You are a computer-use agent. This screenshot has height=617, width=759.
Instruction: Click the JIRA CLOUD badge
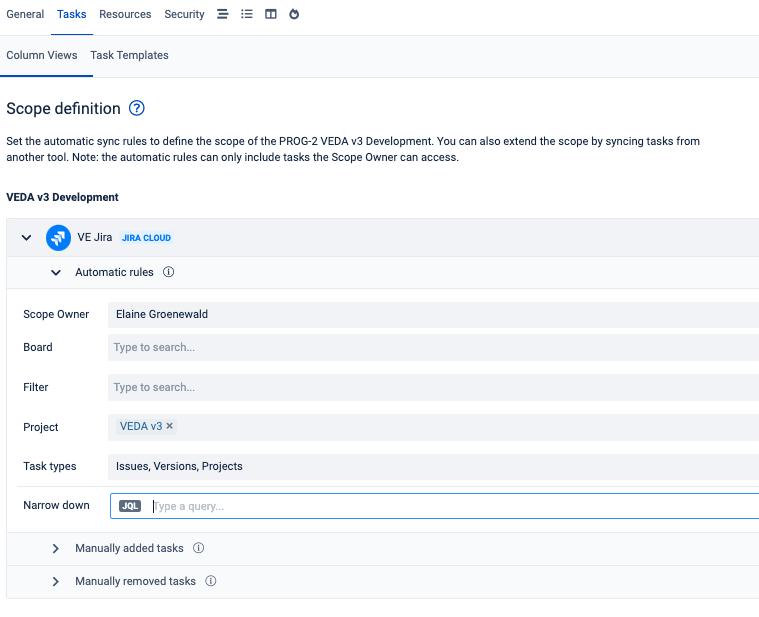(146, 238)
